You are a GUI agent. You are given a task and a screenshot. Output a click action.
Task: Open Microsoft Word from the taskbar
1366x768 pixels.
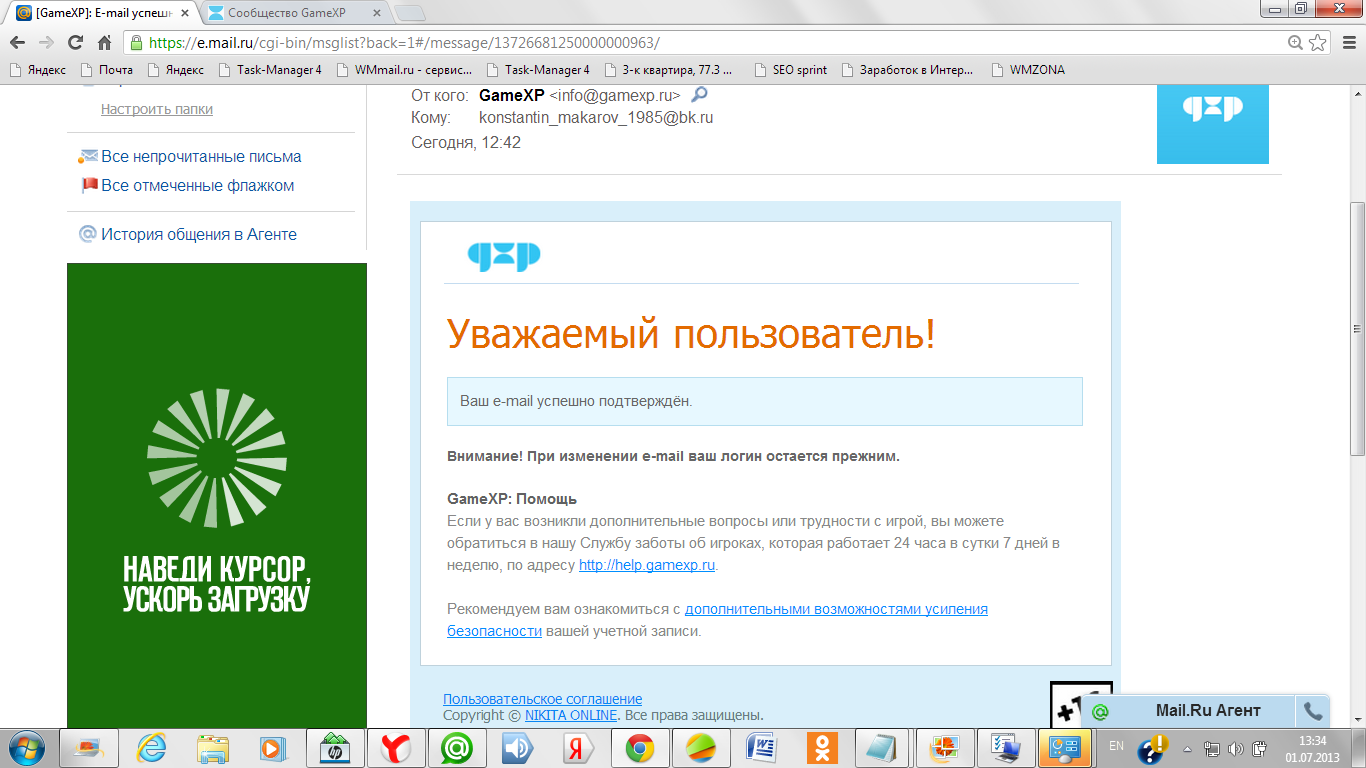762,748
